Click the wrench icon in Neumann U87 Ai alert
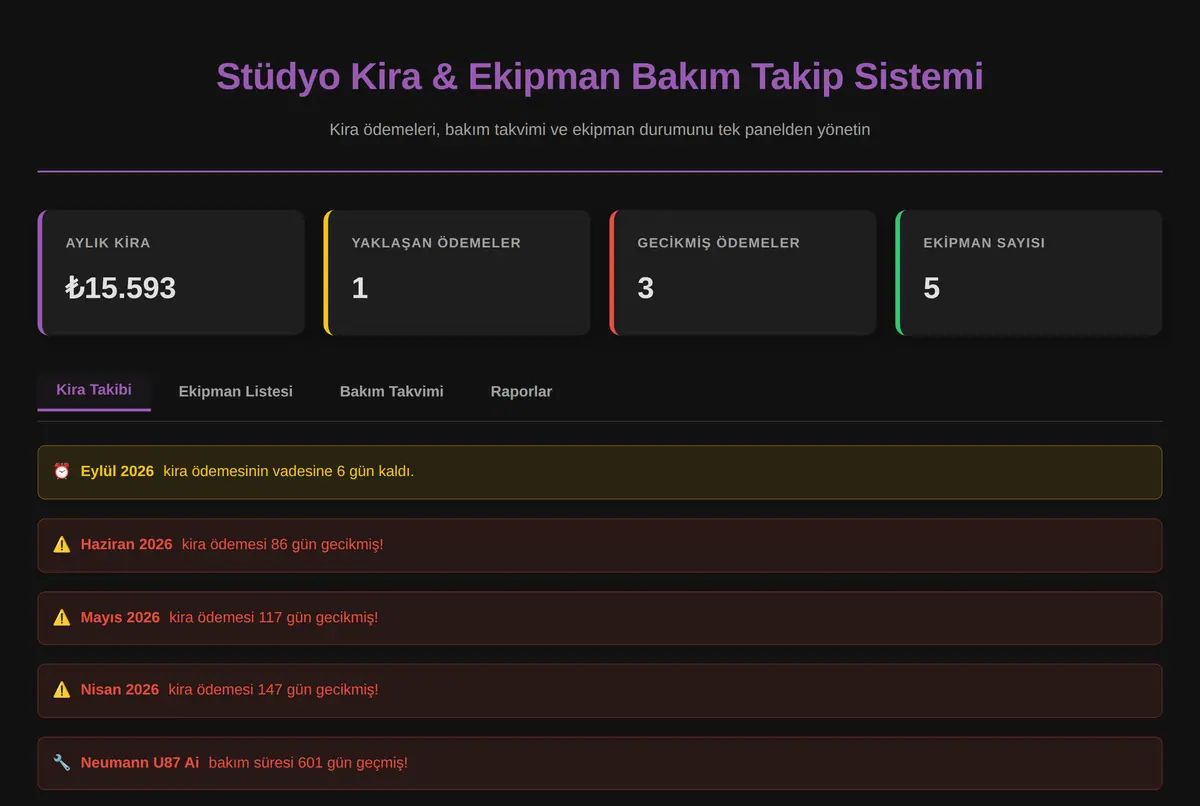This screenshot has height=806, width=1200. (62, 762)
